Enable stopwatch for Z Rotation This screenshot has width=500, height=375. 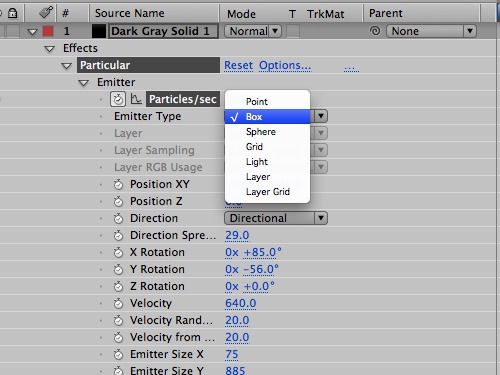(x=118, y=286)
